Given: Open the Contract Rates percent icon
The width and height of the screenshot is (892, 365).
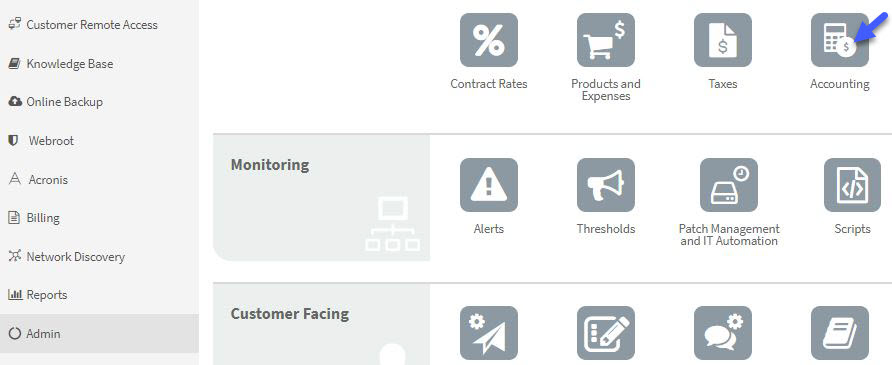Looking at the screenshot, I should 489,40.
